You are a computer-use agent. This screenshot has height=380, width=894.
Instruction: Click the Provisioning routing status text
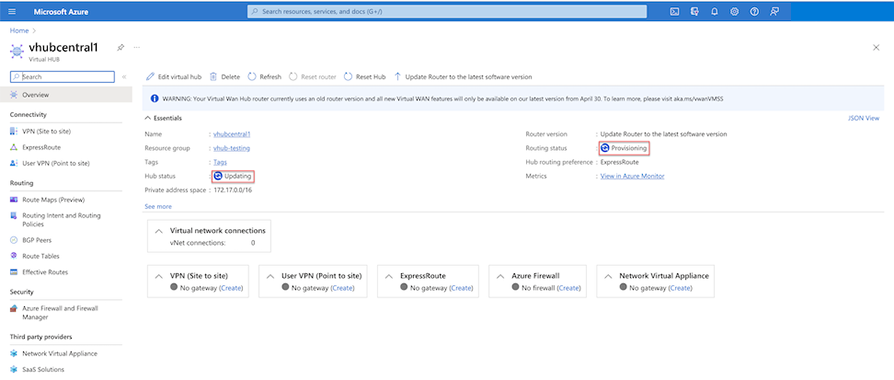click(629, 148)
